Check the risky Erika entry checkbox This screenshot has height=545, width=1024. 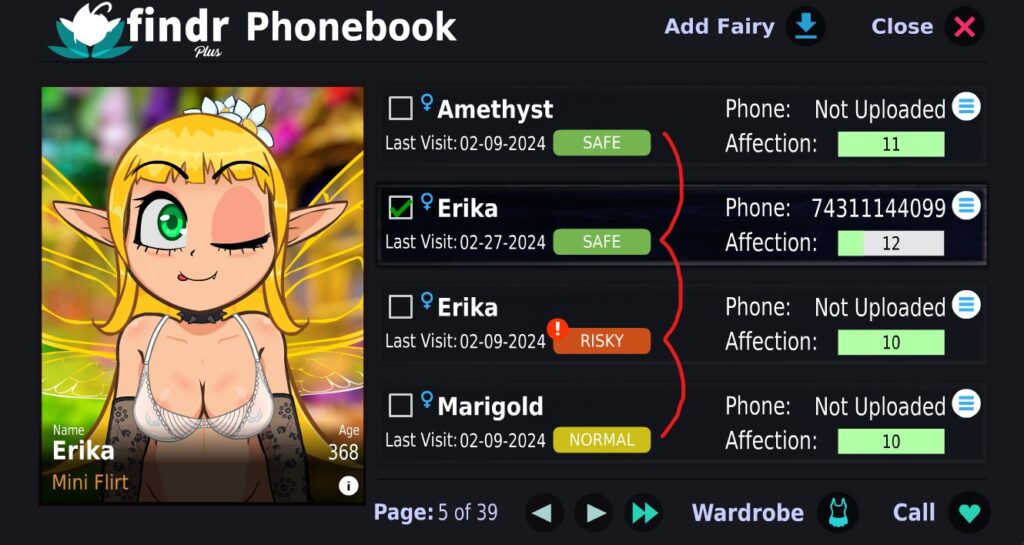[400, 306]
